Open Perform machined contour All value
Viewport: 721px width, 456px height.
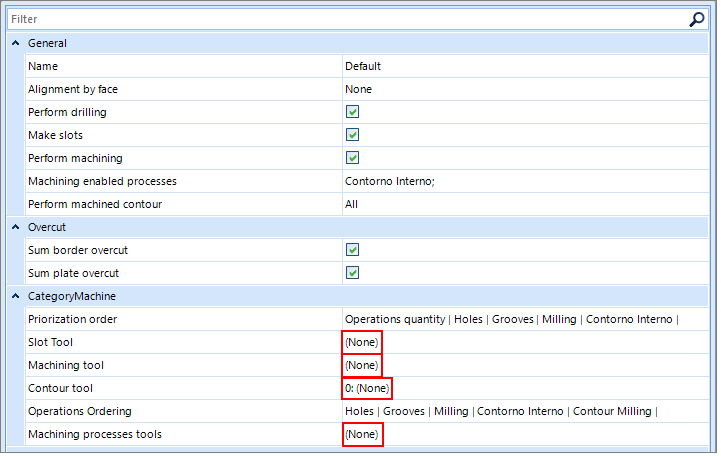[352, 204]
